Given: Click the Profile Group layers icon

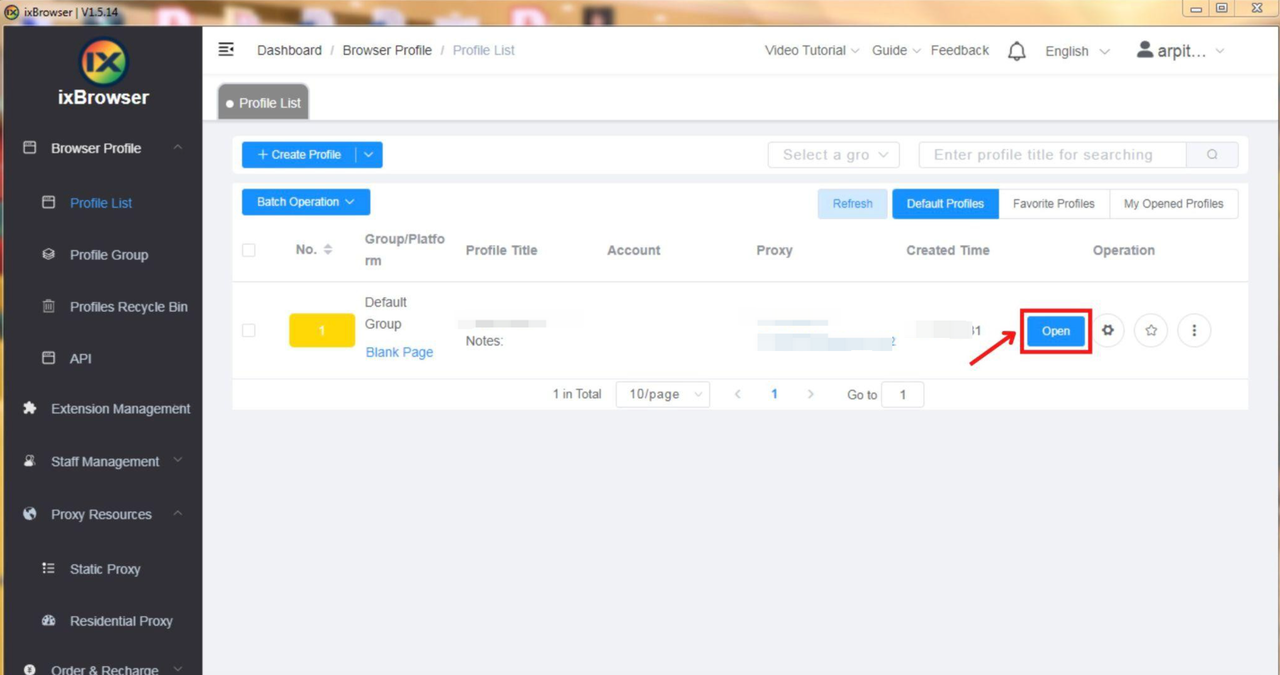Looking at the screenshot, I should click(x=48, y=254).
